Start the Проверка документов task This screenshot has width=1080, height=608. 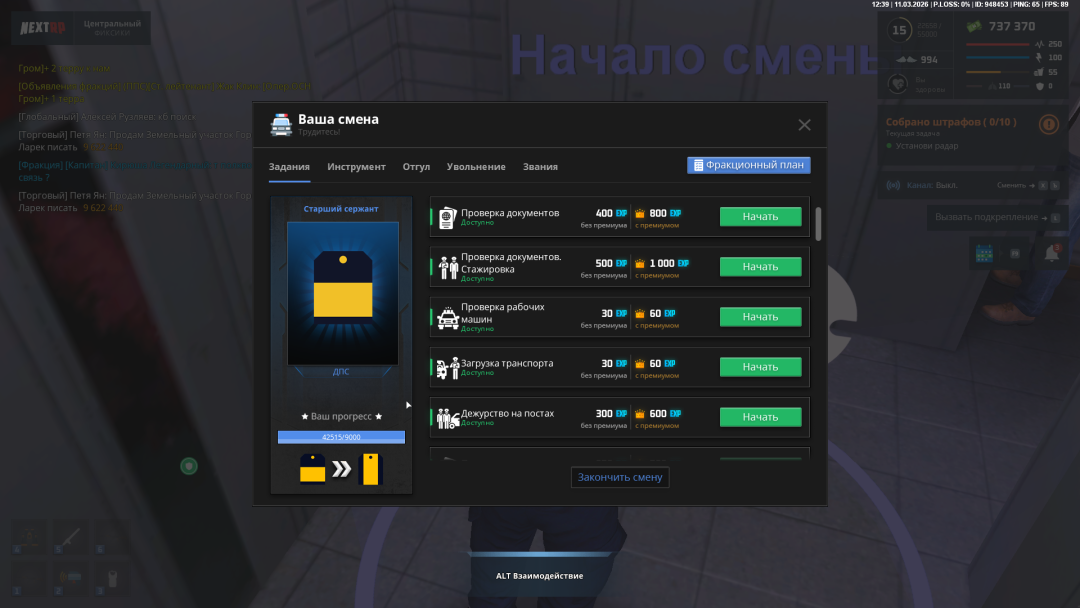click(x=760, y=217)
